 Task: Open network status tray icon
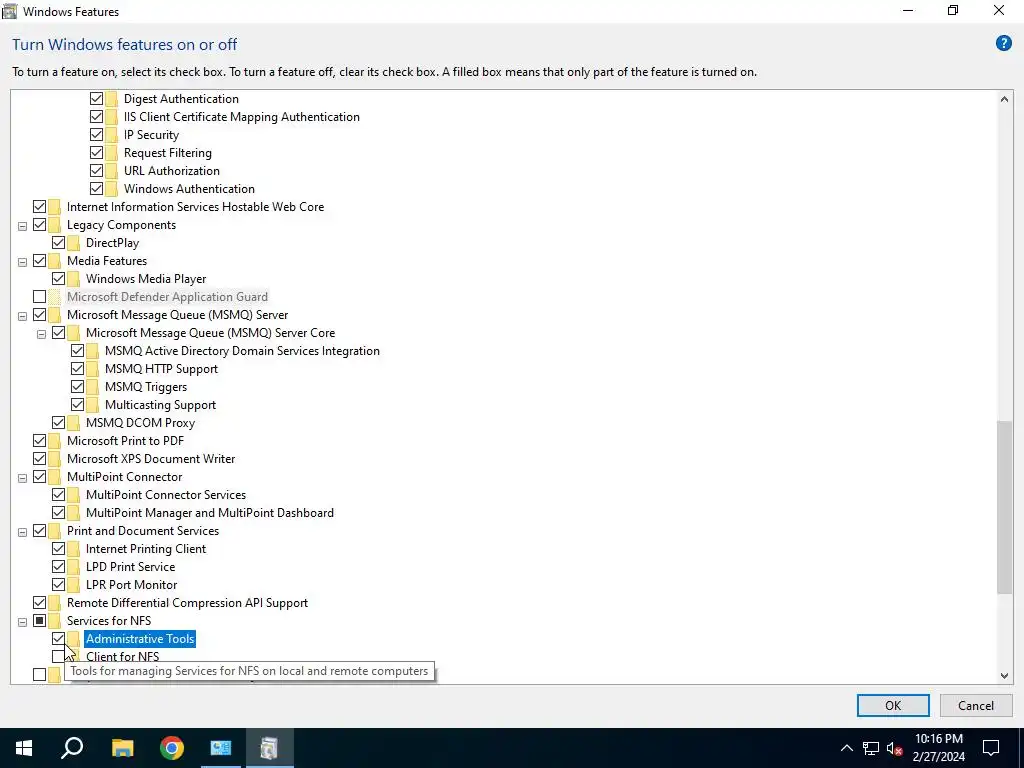point(871,748)
